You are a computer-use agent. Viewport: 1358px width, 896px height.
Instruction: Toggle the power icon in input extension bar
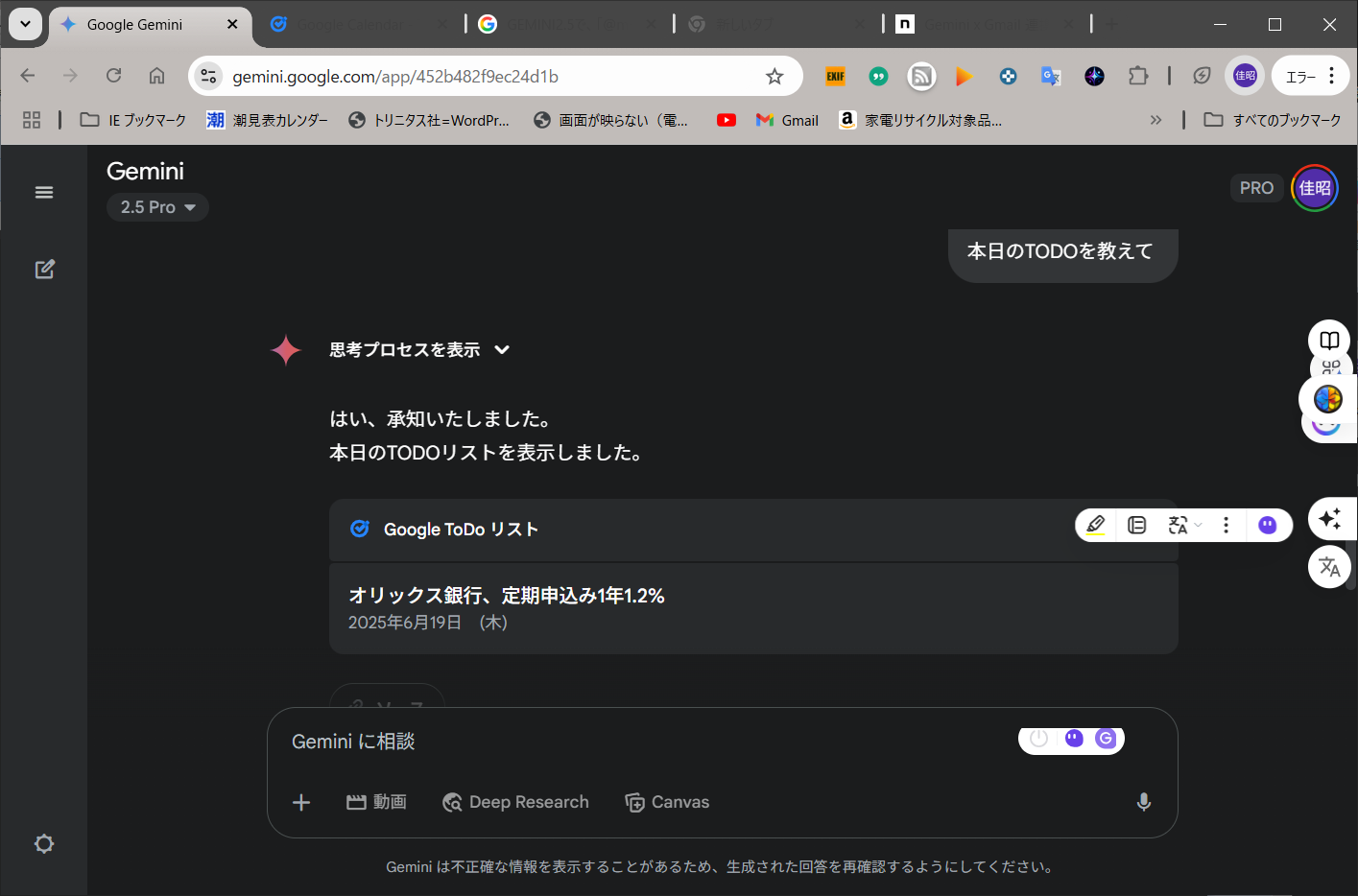(1038, 739)
